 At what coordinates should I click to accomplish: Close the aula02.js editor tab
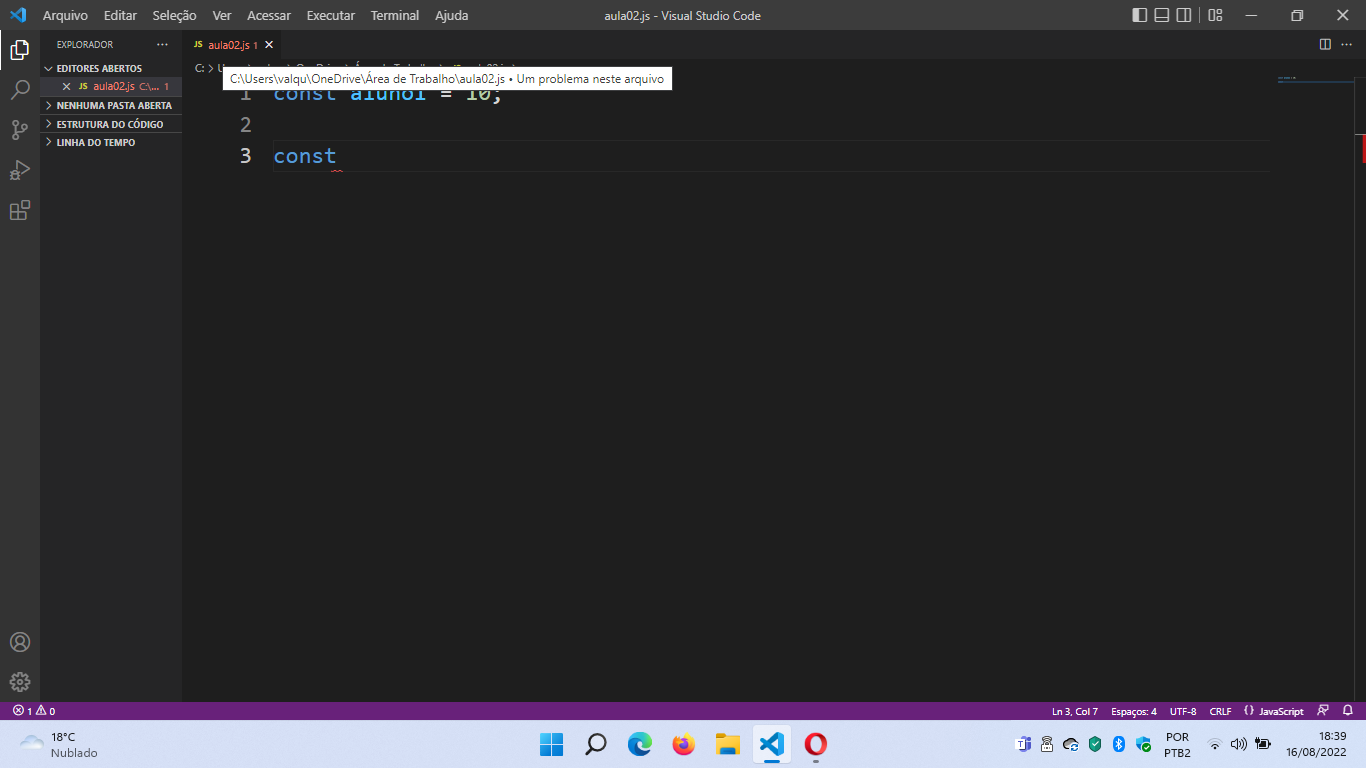pyautogui.click(x=269, y=45)
